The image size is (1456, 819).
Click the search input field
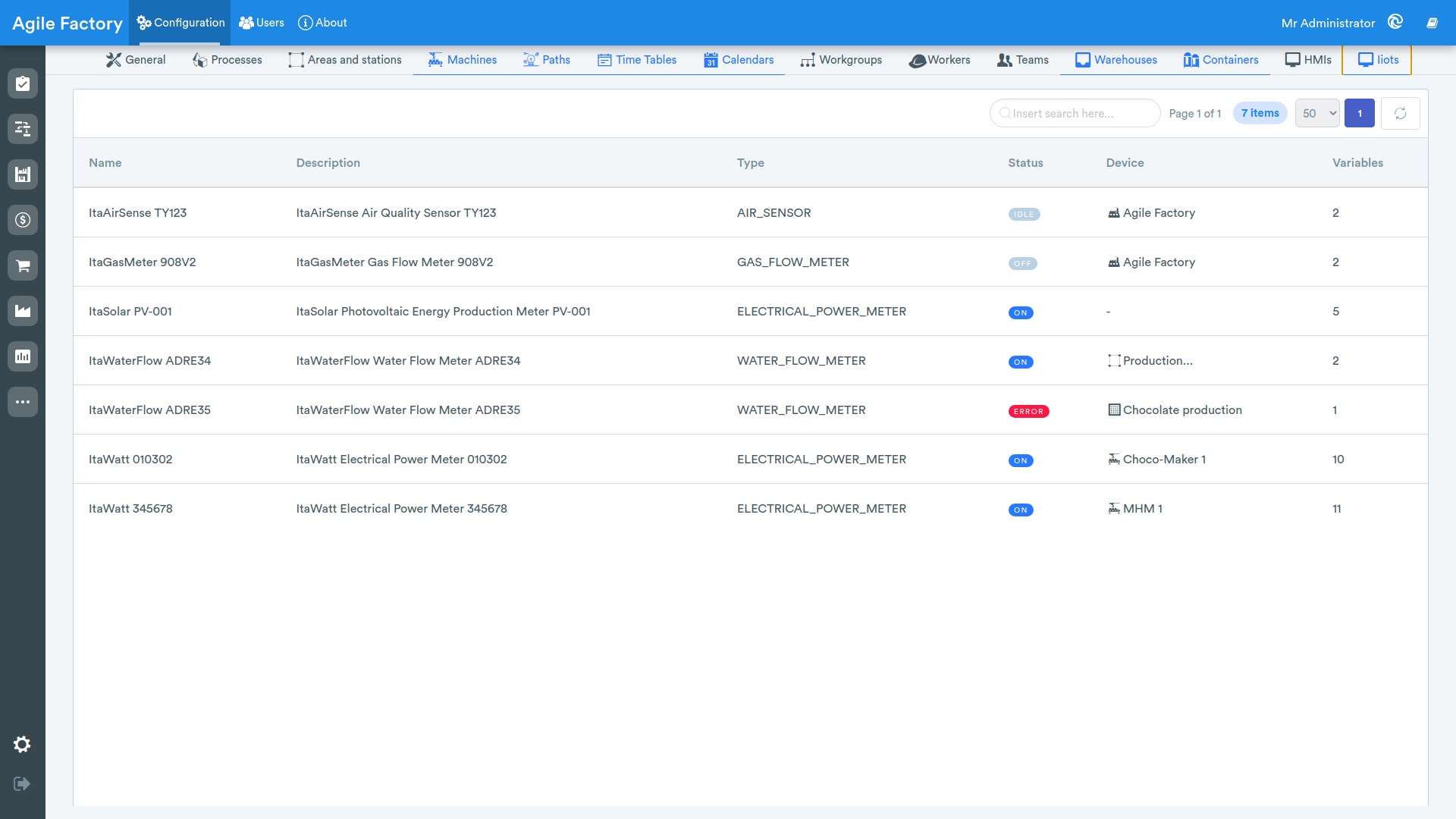click(x=1075, y=114)
